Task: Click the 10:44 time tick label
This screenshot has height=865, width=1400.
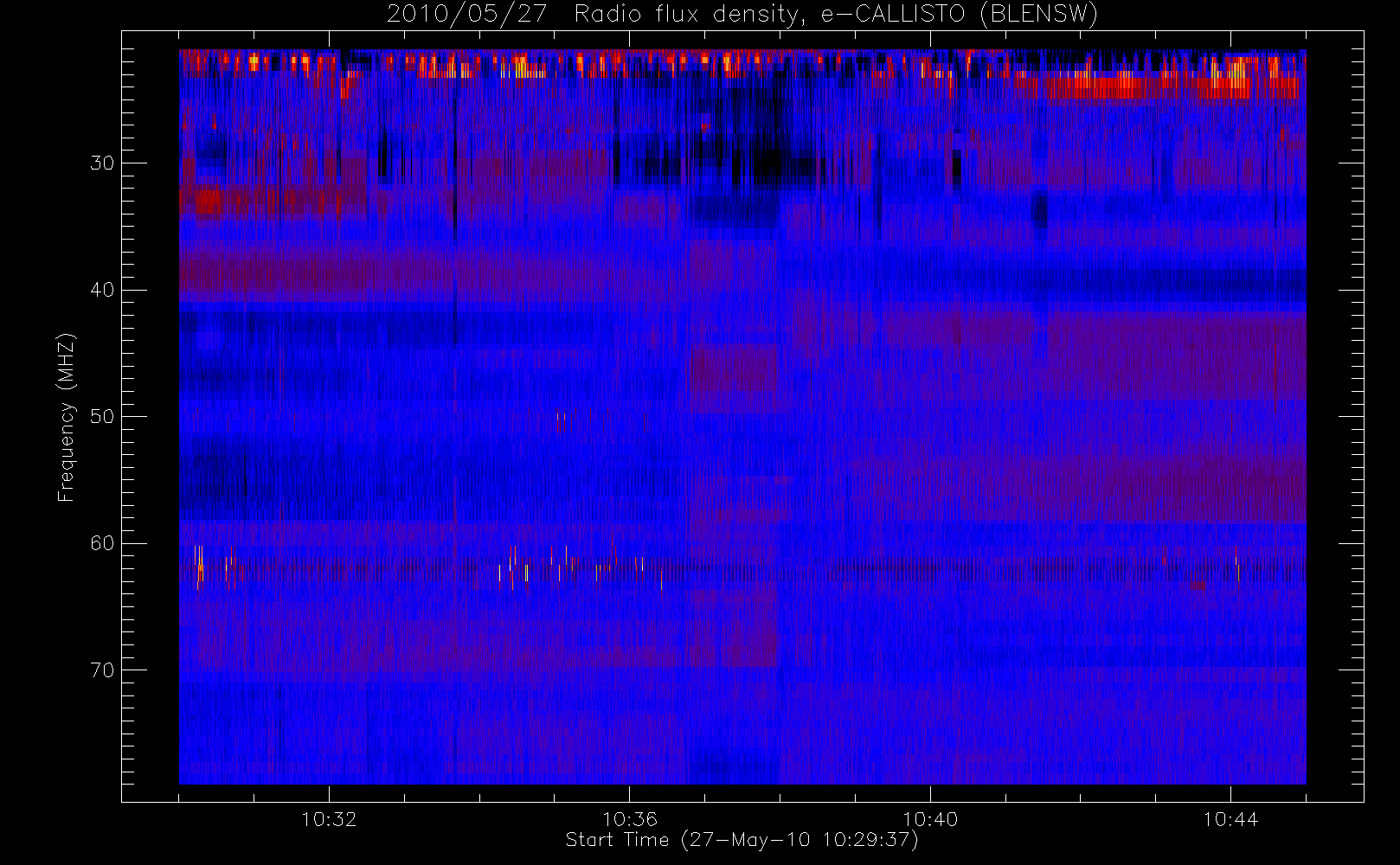Action: pyautogui.click(x=1230, y=818)
